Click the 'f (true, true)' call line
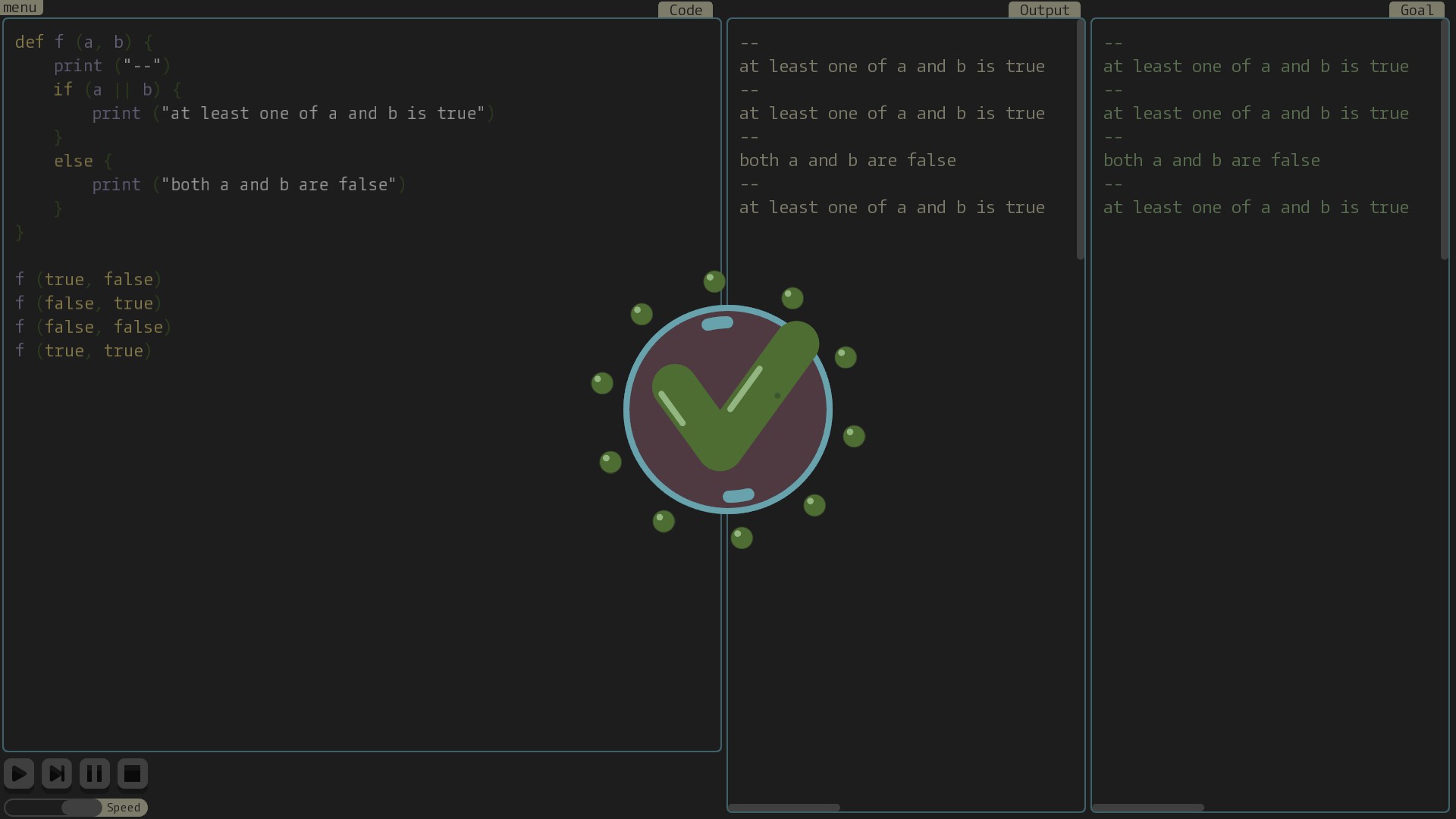Viewport: 1456px width, 819px height. pyautogui.click(x=83, y=350)
